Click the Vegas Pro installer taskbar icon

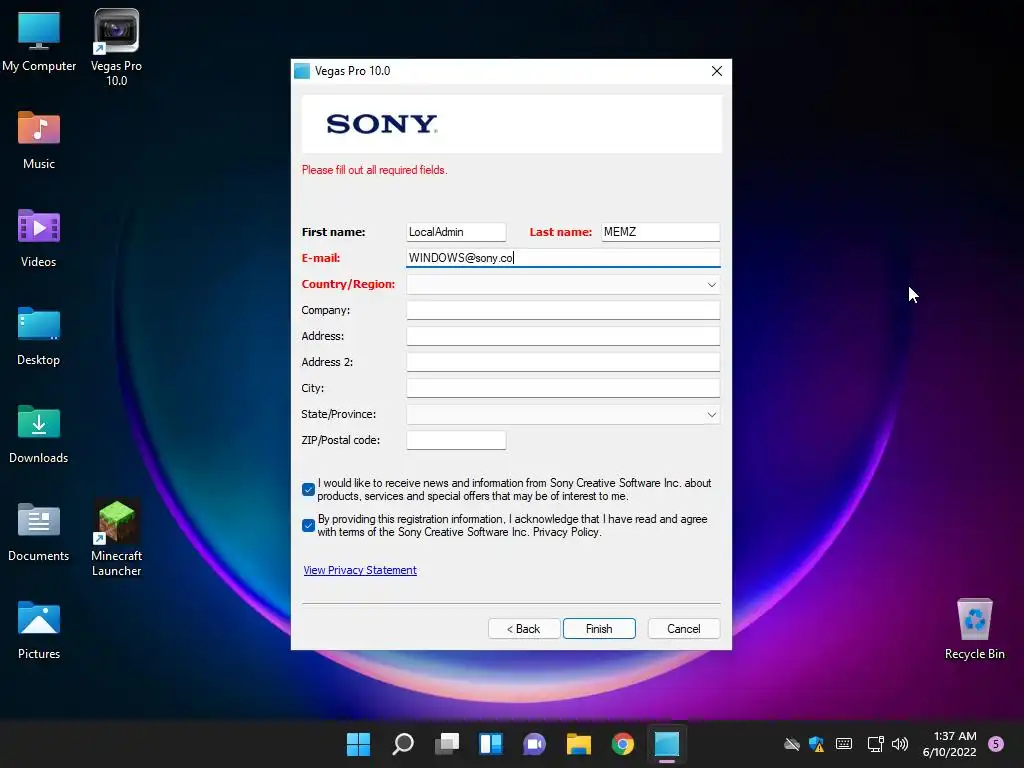pyautogui.click(x=667, y=744)
